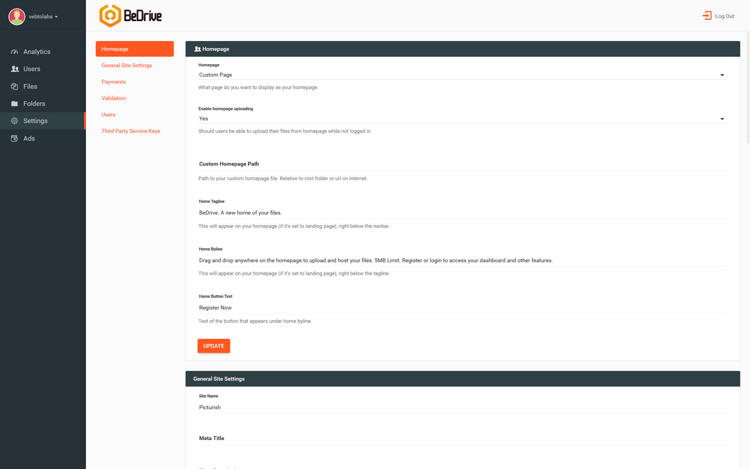The width and height of the screenshot is (750, 469).
Task: Click the Files icon in sidebar
Action: click(14, 87)
